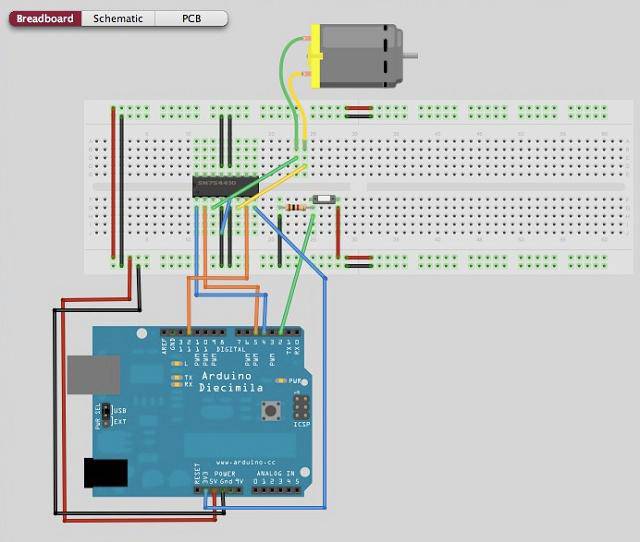Screen dimensions: 640x542
Task: Click the Arduino black power jack
Action: pyautogui.click(x=104, y=473)
